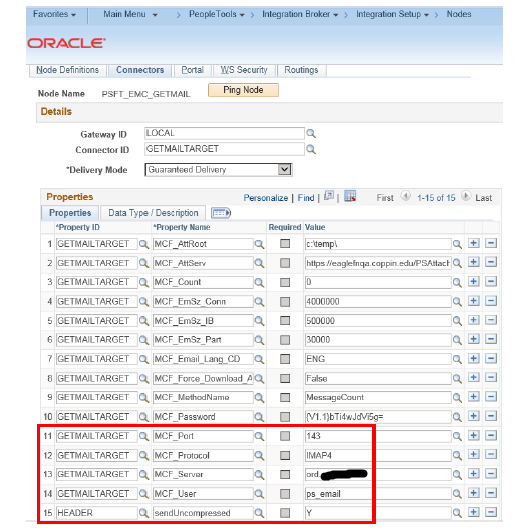Expand Integration Setup breadcrumb menu

(x=392, y=14)
